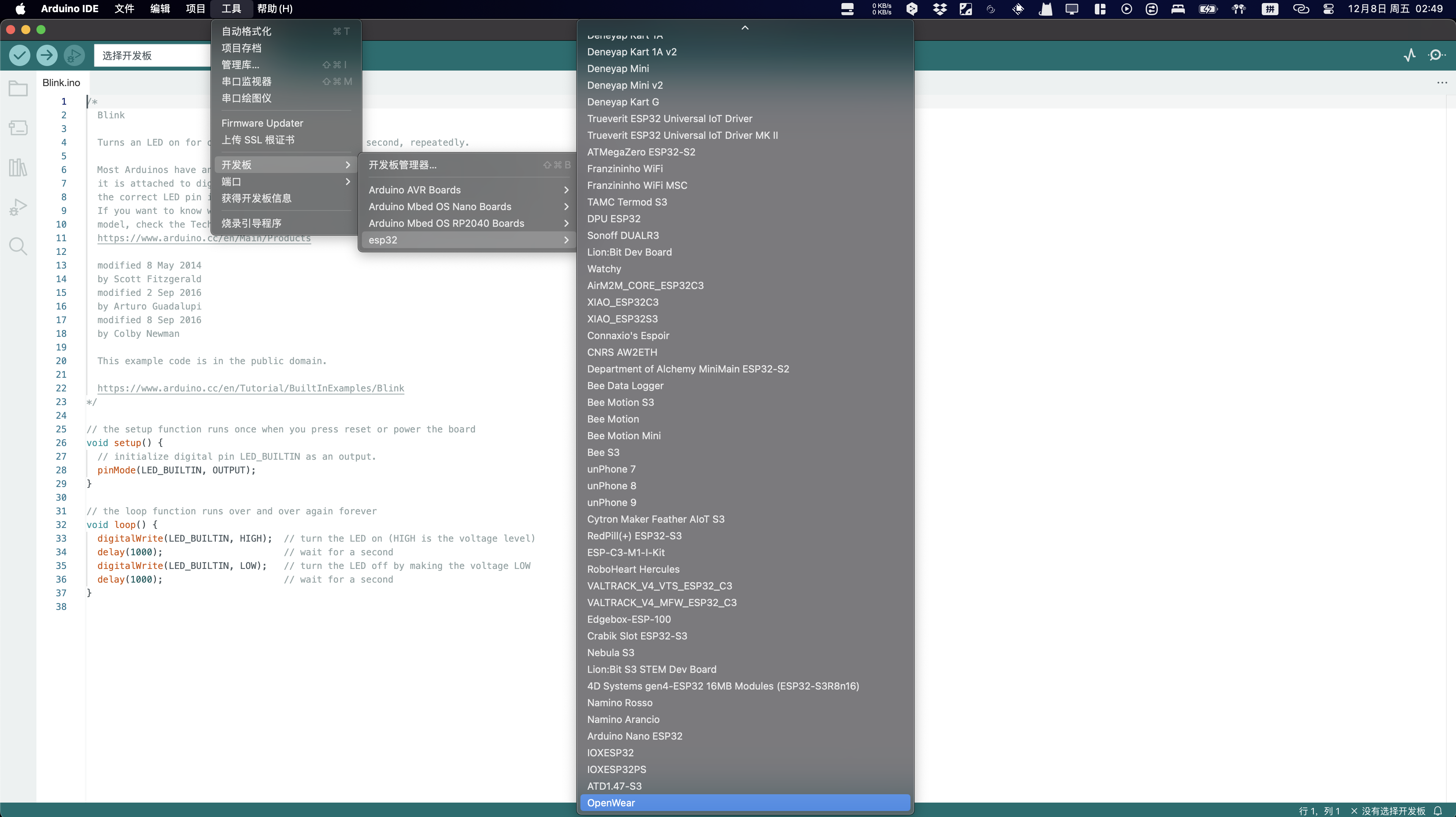Open the BuiltInExamples/Blink tutorial link
The image size is (1456, 817).
[x=250, y=388]
